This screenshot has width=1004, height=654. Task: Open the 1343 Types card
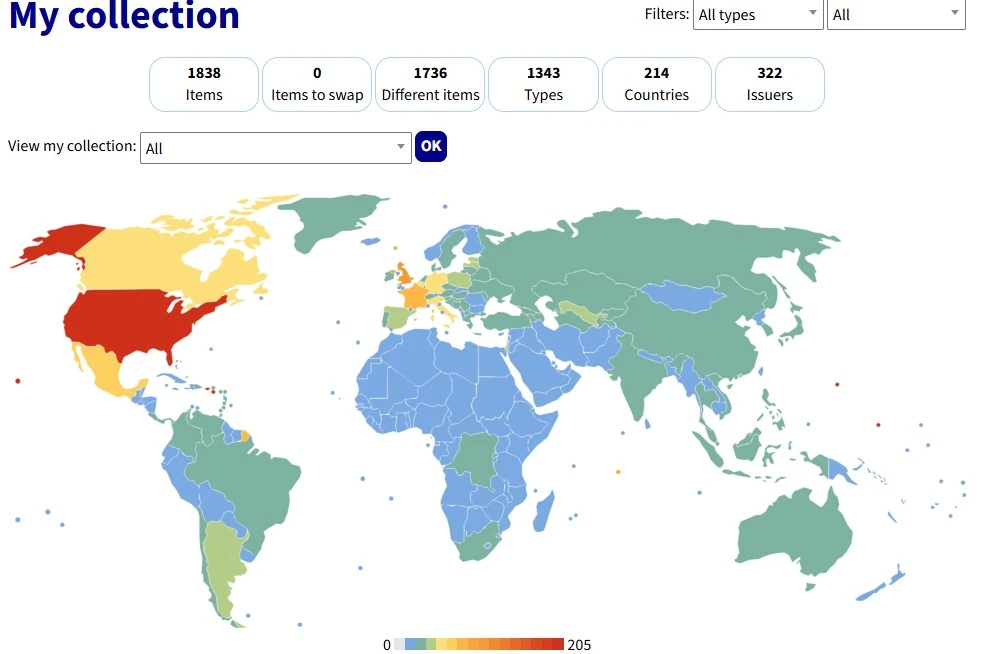[544, 84]
